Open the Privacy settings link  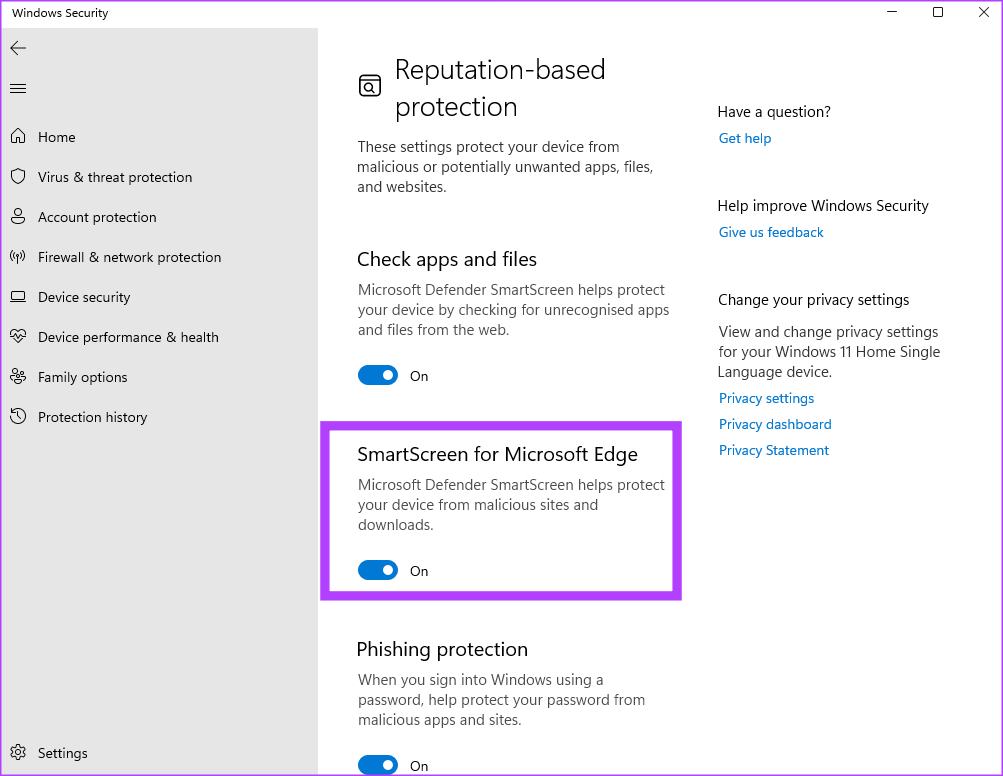766,399
